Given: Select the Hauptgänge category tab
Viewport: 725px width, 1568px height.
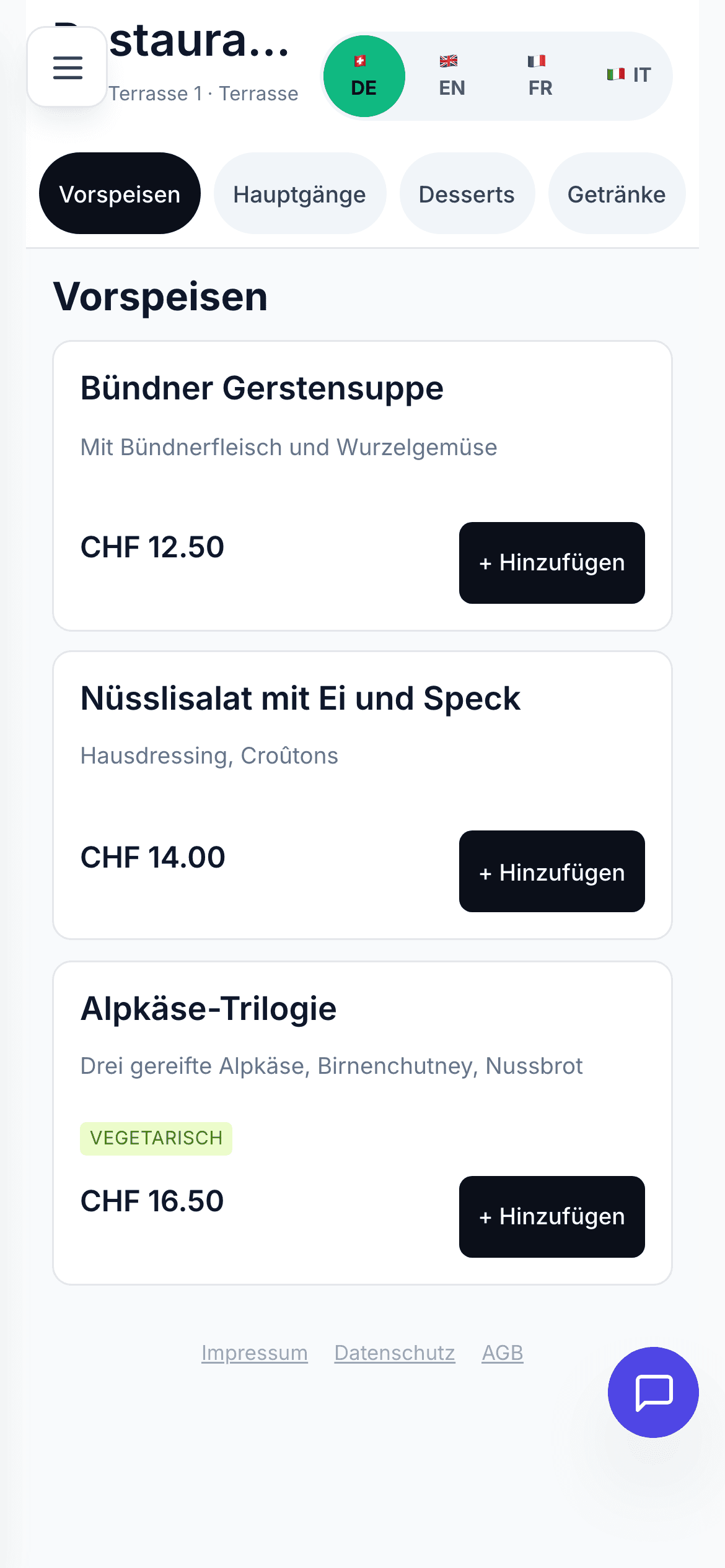Looking at the screenshot, I should click(300, 194).
